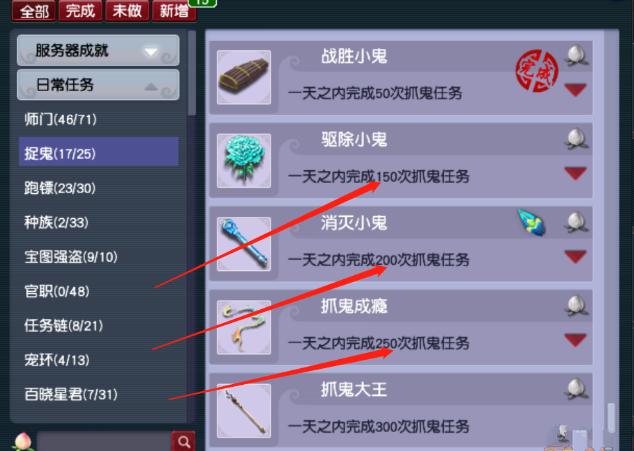The height and width of the screenshot is (451, 634).
Task: Expand 抓鬼成瘾 achievement details arrow
Action: [x=575, y=340]
